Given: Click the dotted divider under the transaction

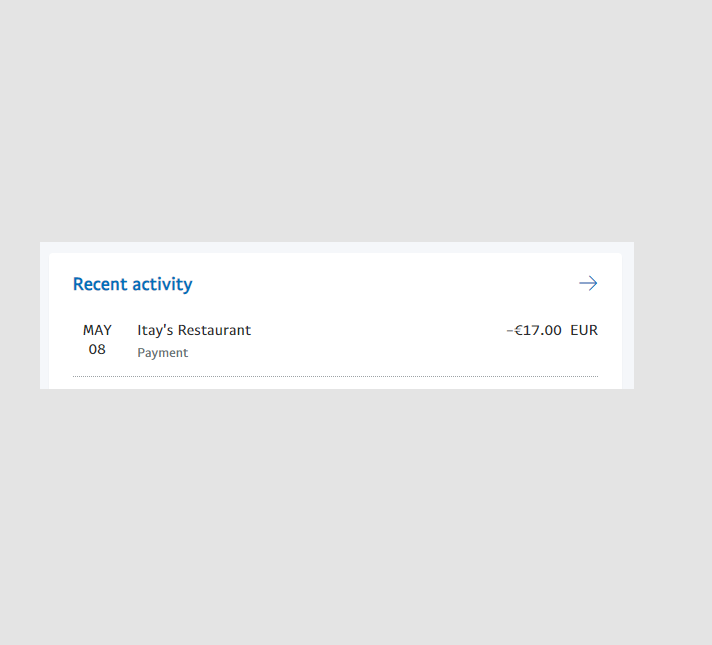Looking at the screenshot, I should coord(335,377).
